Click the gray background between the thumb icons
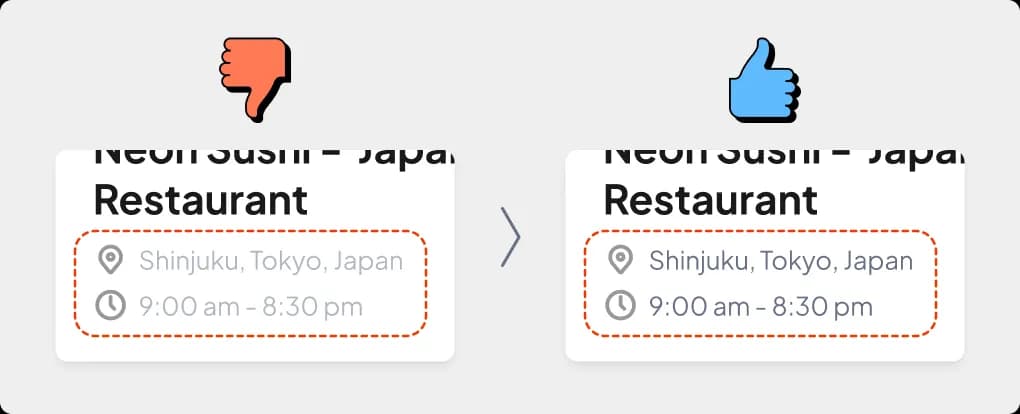The width and height of the screenshot is (1020, 414). (510, 79)
